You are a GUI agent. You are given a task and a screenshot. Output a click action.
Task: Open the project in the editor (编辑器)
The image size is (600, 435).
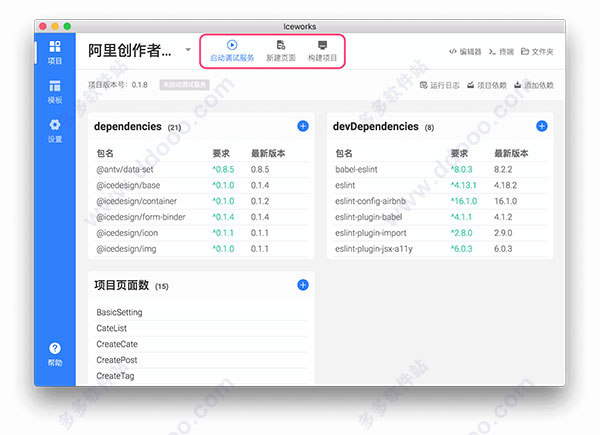pos(465,52)
